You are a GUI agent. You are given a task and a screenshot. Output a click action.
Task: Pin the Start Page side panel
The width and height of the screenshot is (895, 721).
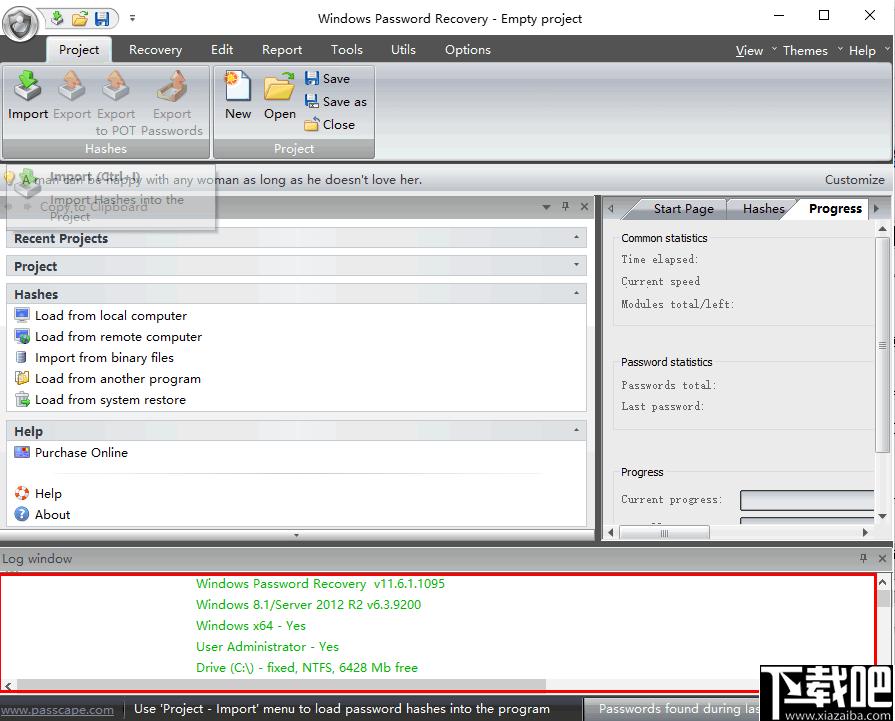tap(566, 206)
